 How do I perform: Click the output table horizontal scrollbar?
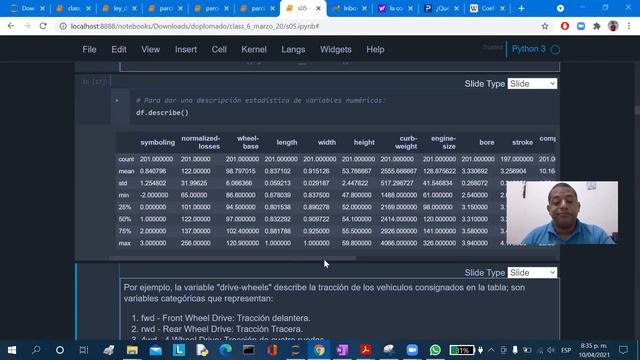[x=232, y=258]
